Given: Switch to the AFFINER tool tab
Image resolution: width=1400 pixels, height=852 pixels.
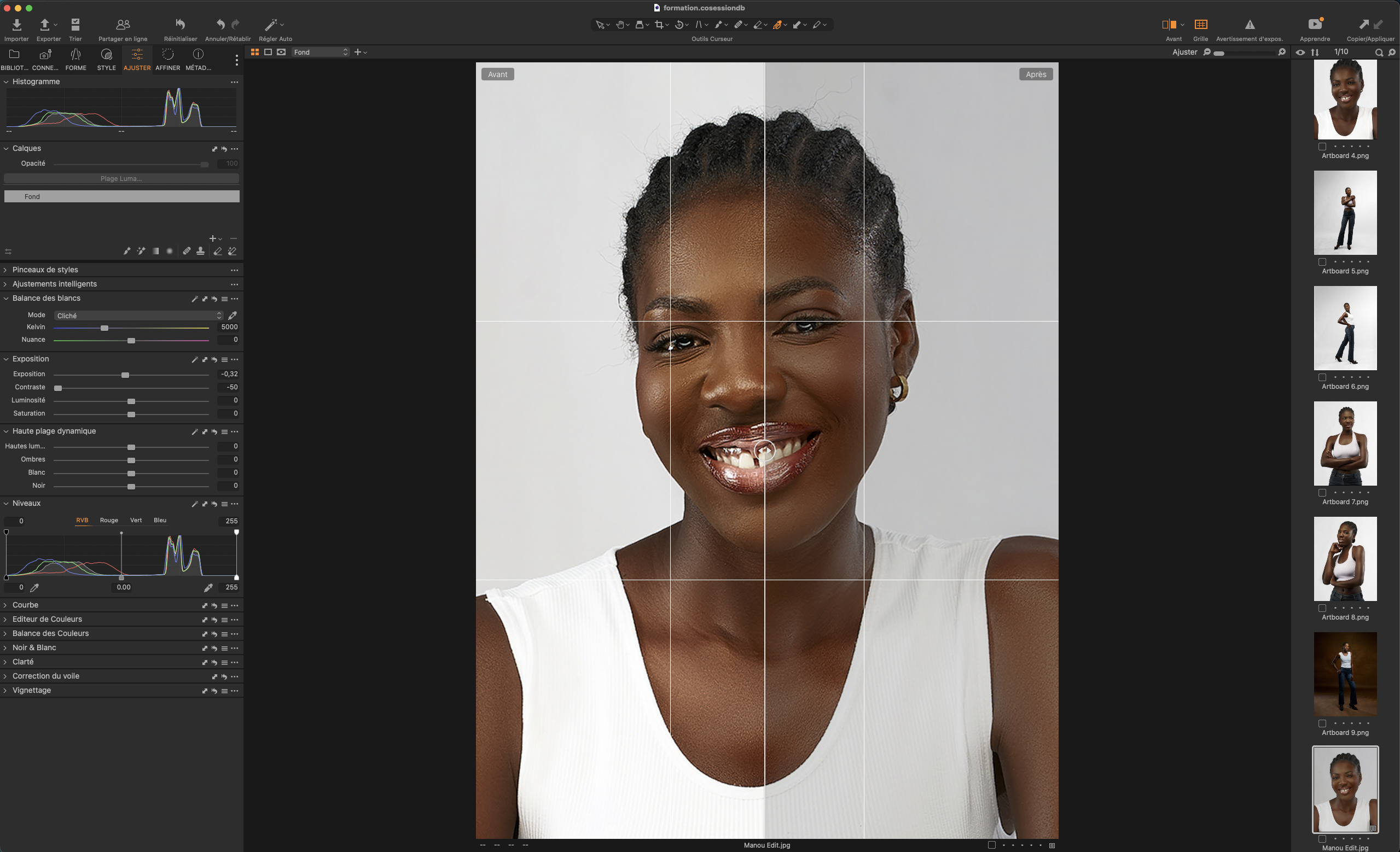Looking at the screenshot, I should pos(167,59).
